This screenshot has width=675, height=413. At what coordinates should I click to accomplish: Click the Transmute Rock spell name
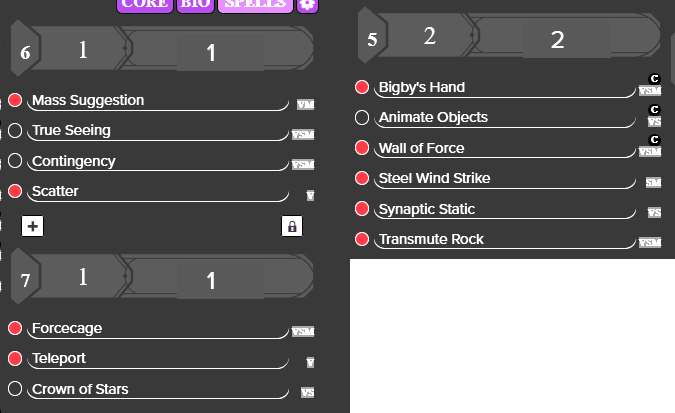point(431,239)
